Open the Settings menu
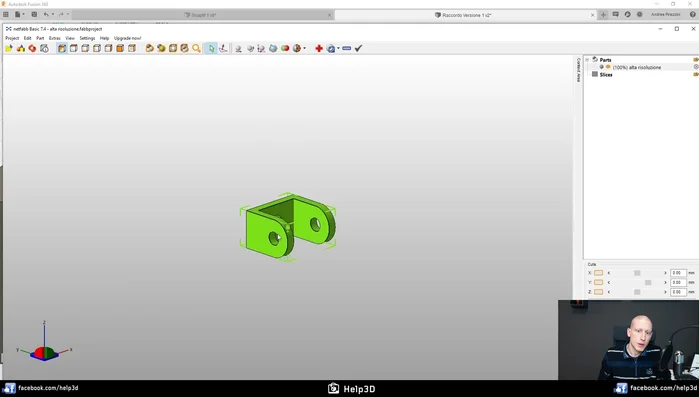The width and height of the screenshot is (699, 397). click(87, 38)
